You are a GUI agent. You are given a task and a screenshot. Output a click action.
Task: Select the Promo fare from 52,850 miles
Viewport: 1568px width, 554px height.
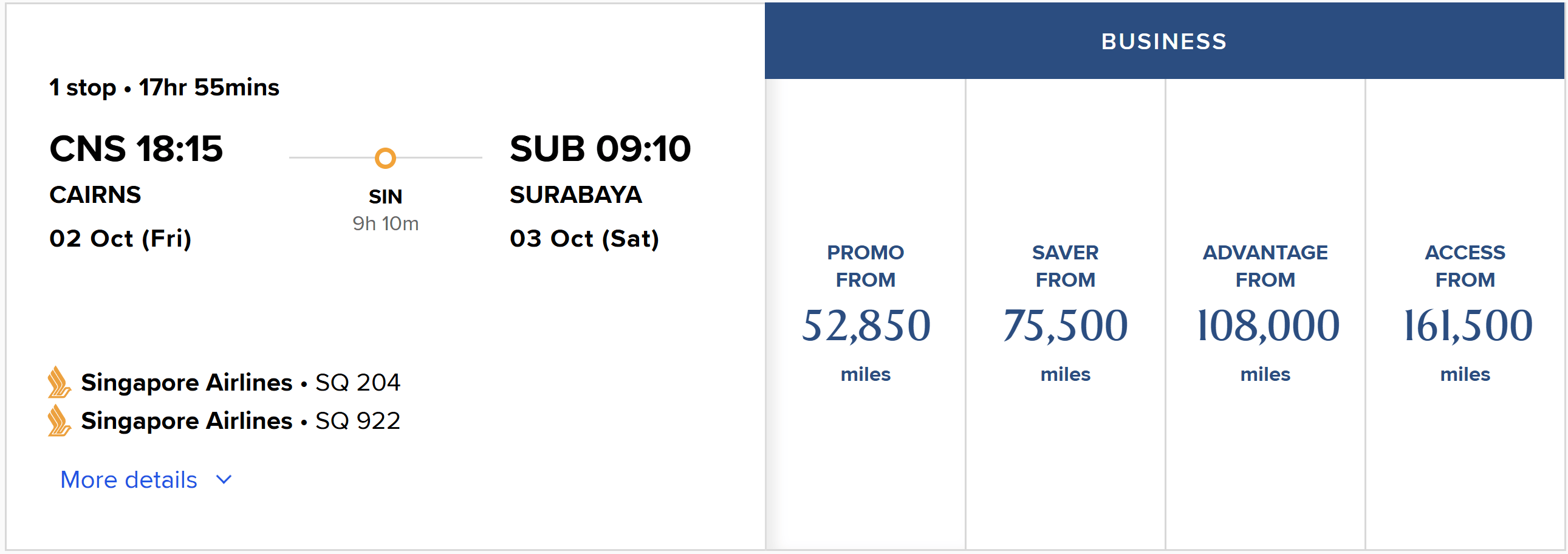[x=866, y=313]
